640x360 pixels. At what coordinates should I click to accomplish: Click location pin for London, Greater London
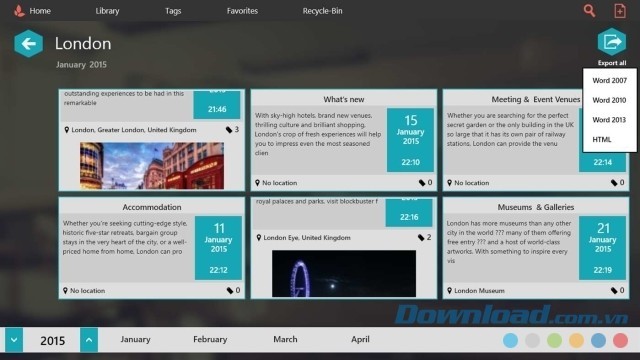pyautogui.click(x=67, y=130)
